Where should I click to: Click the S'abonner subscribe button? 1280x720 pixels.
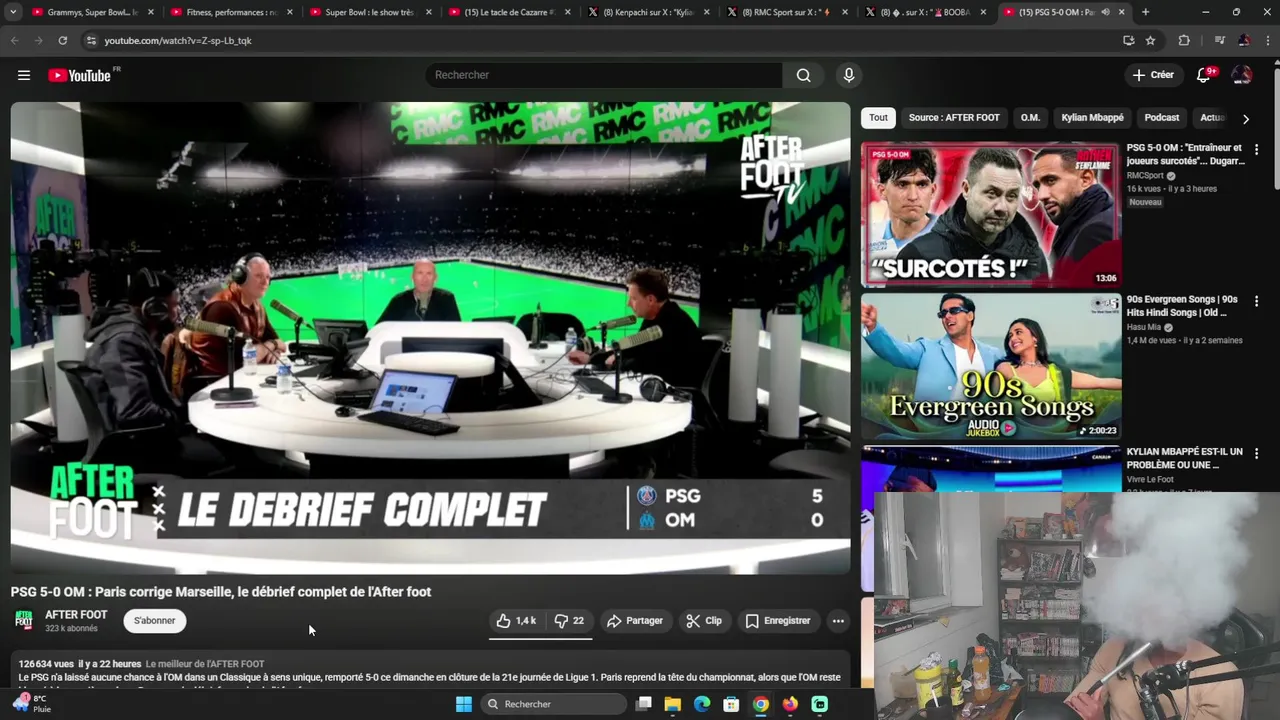(155, 621)
